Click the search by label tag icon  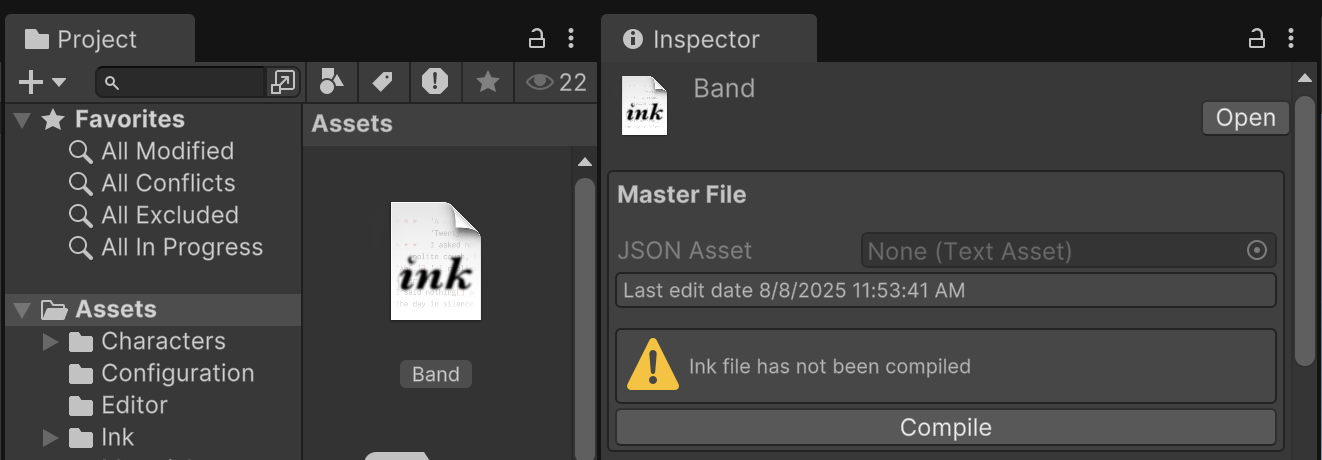tap(382, 82)
